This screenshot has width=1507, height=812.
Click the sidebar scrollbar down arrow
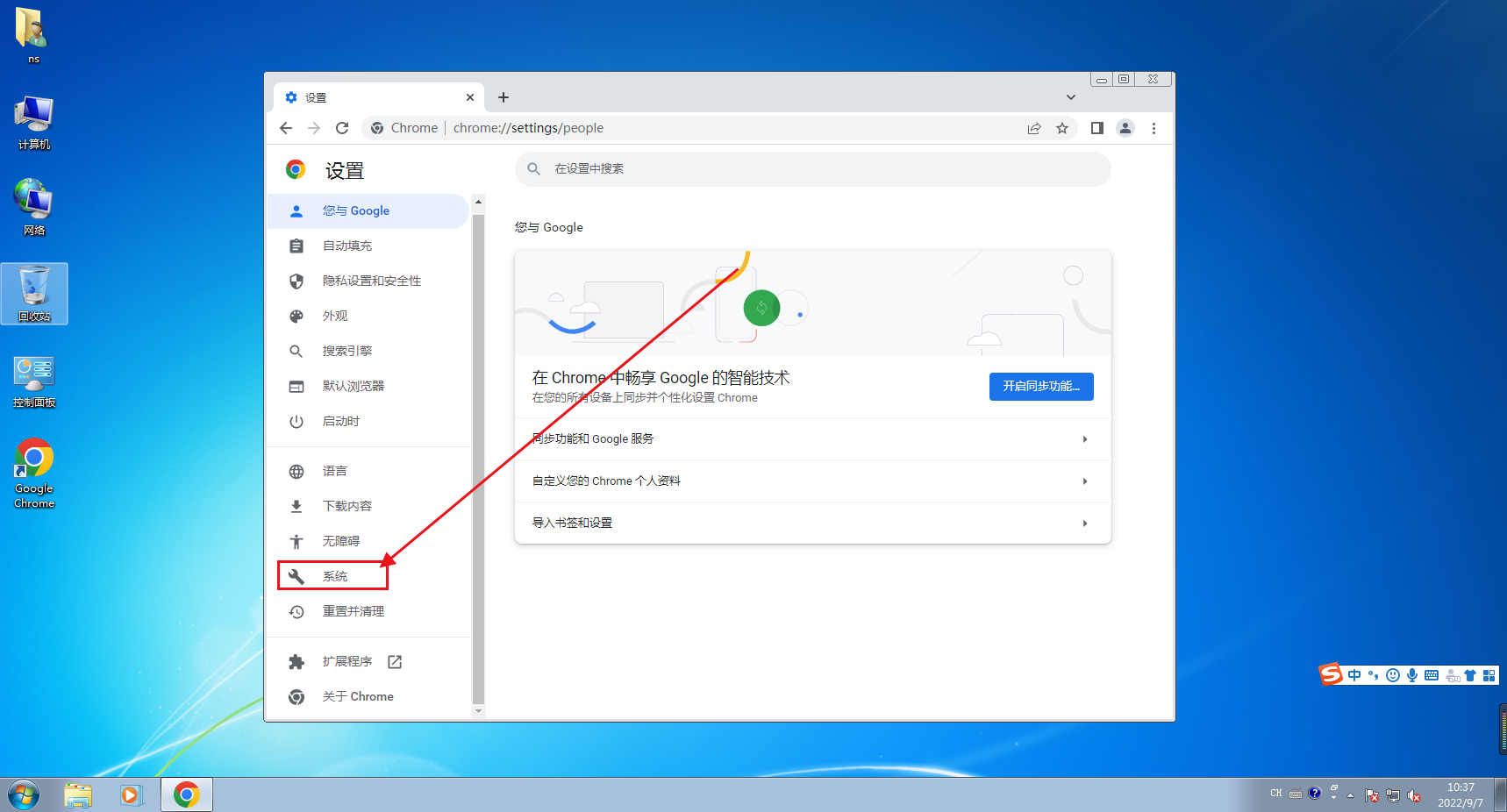478,711
